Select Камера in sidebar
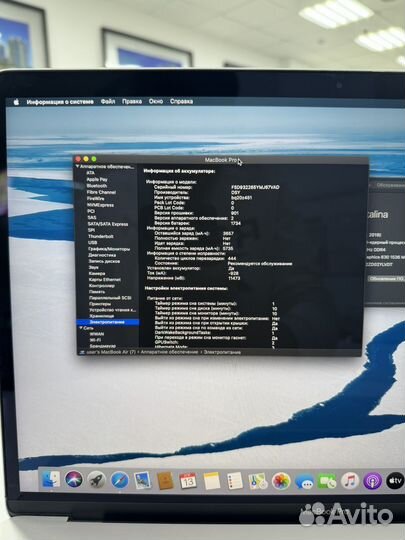The image size is (405, 540). pos(97,273)
